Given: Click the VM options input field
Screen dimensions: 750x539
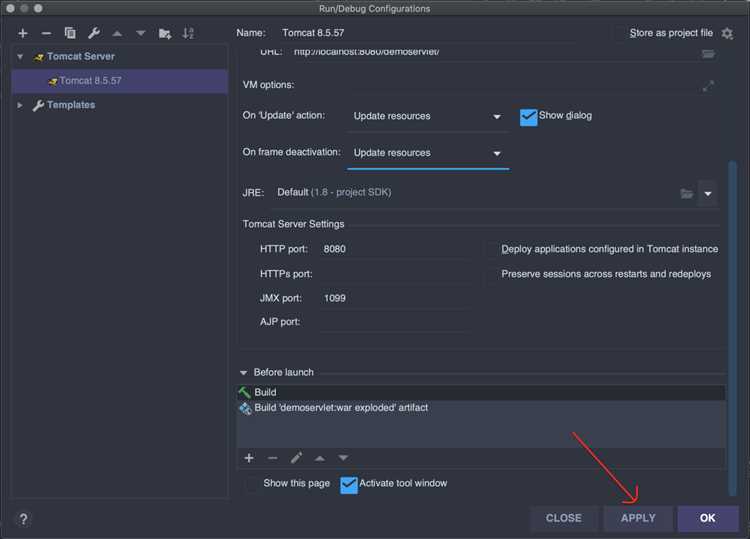Looking at the screenshot, I should 497,86.
